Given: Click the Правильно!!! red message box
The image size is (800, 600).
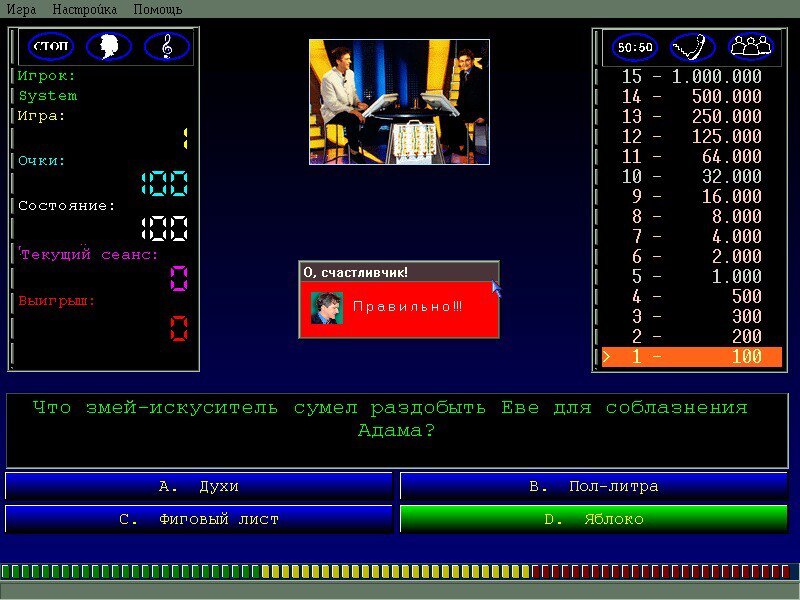Looking at the screenshot, I should (x=408, y=308).
